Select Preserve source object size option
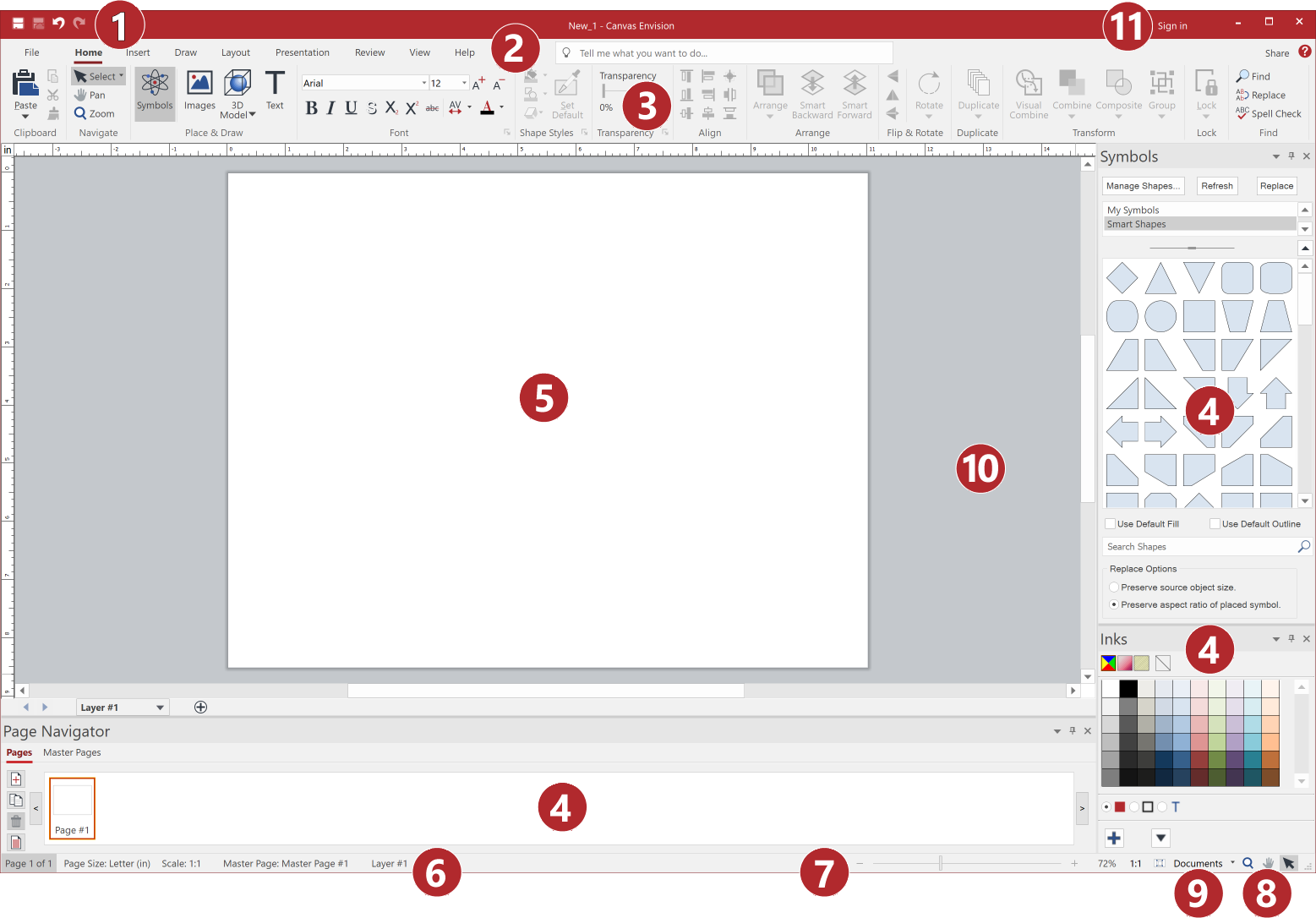1316x918 pixels. click(1114, 587)
